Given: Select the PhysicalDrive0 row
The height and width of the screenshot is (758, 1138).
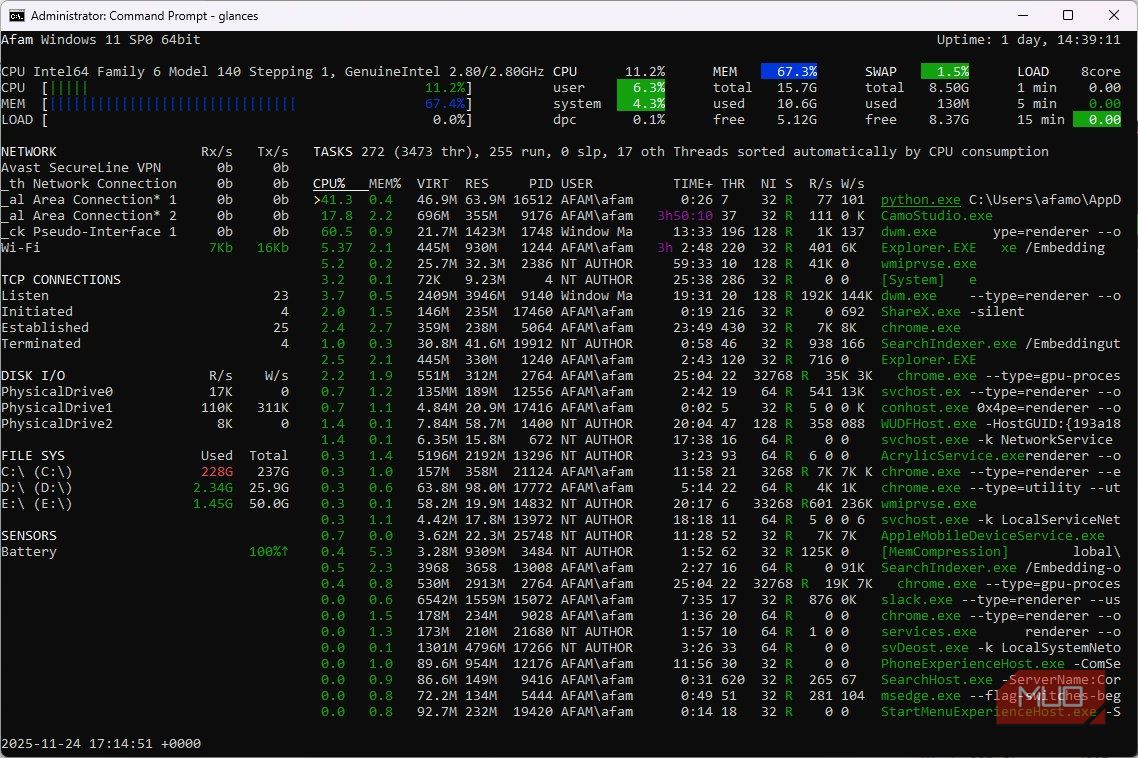Looking at the screenshot, I should click(144, 391).
